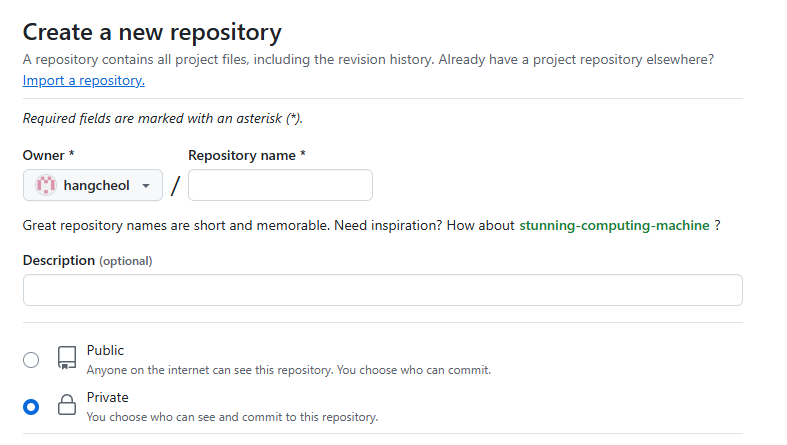Image resolution: width=787 pixels, height=445 pixels.
Task: Click the Description (optional) label
Action: coord(87,260)
